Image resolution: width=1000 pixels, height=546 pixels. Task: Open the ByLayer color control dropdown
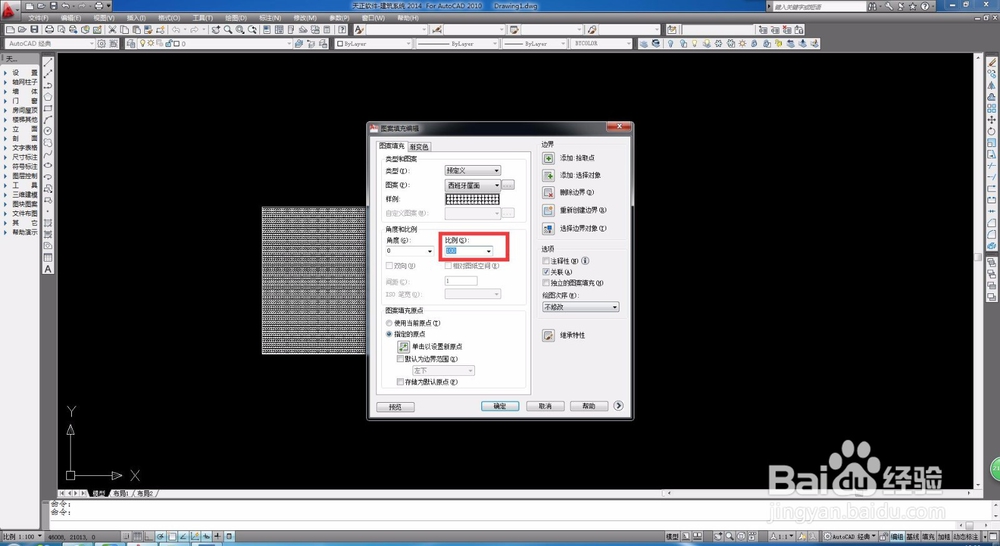(x=374, y=43)
